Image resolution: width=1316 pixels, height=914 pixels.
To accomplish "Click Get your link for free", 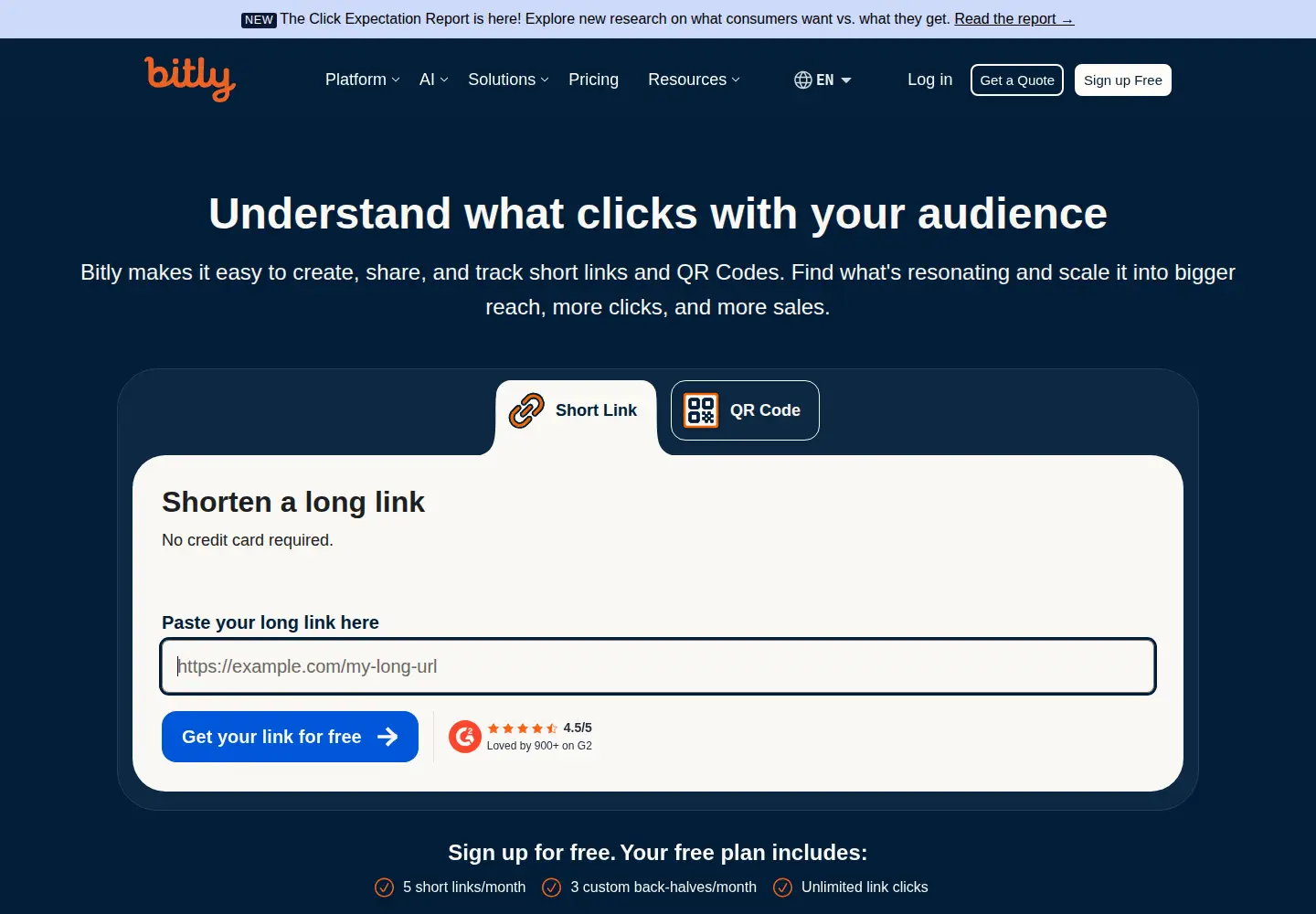I will click(290, 737).
